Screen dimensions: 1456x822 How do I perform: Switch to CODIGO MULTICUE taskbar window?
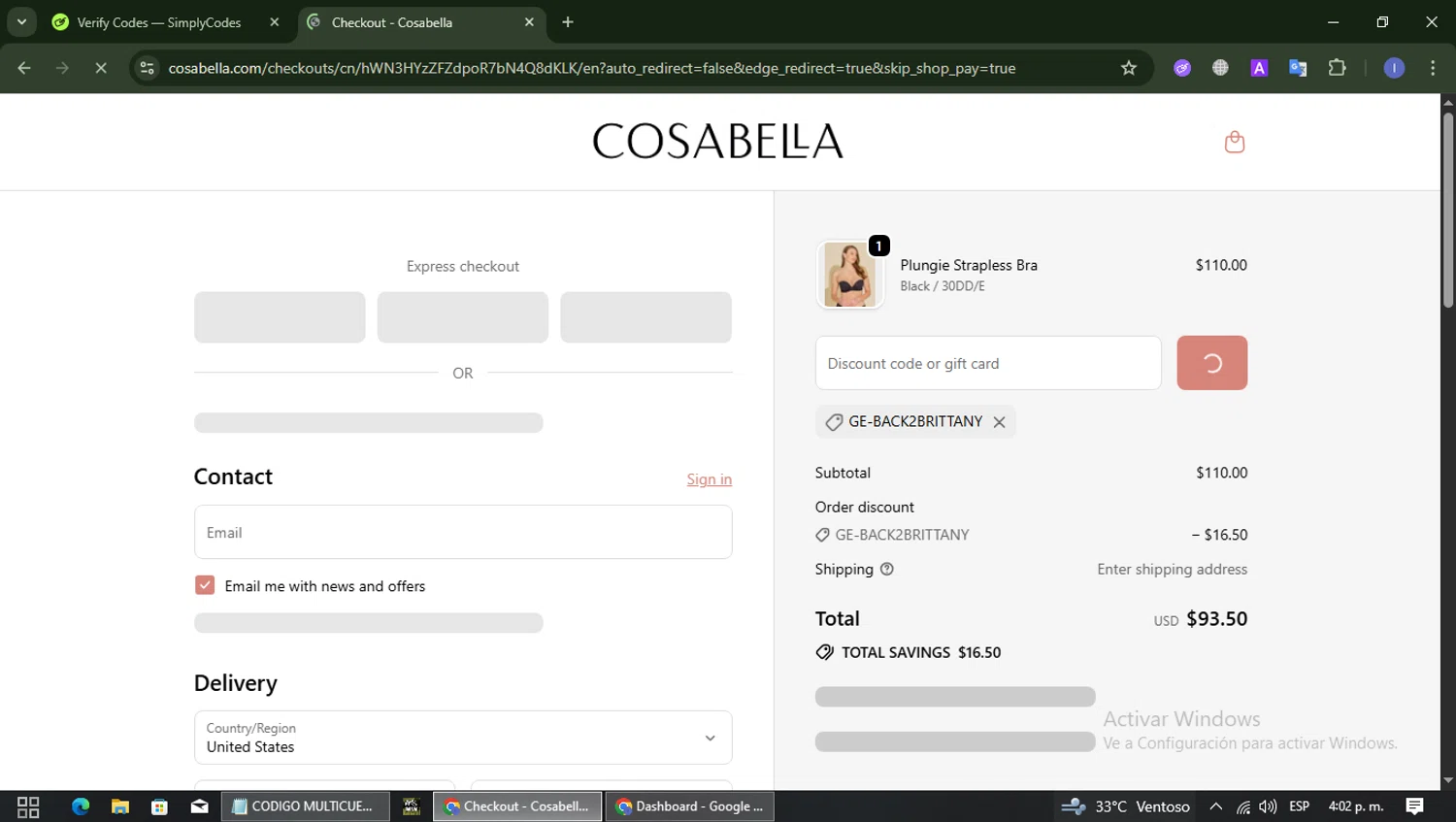[x=306, y=806]
